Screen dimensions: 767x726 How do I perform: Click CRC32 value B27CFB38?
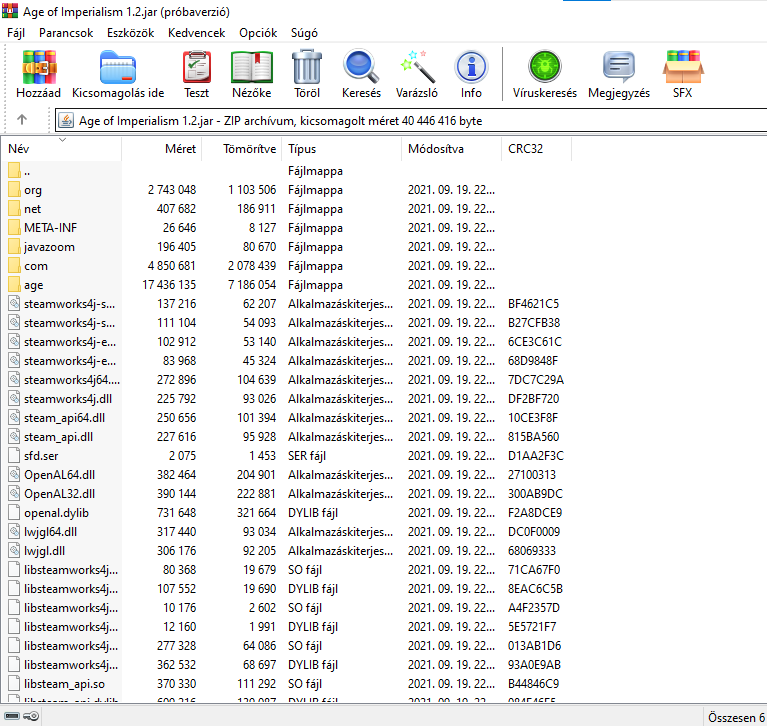click(534, 323)
